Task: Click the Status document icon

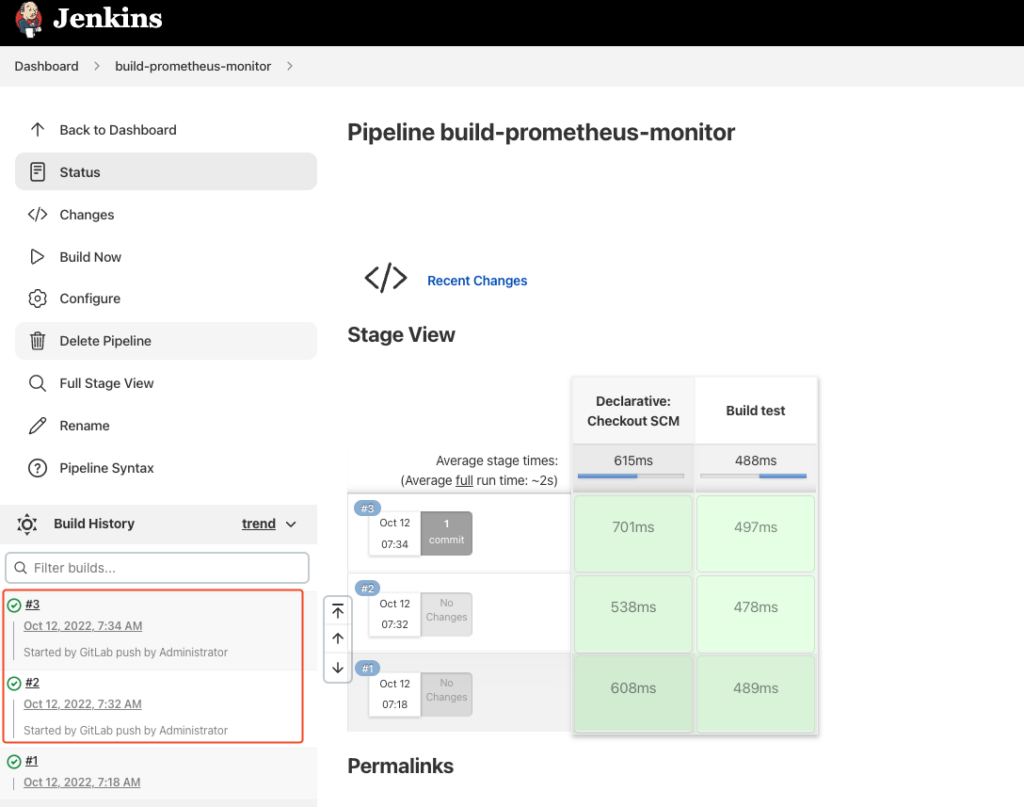Action: [x=38, y=172]
